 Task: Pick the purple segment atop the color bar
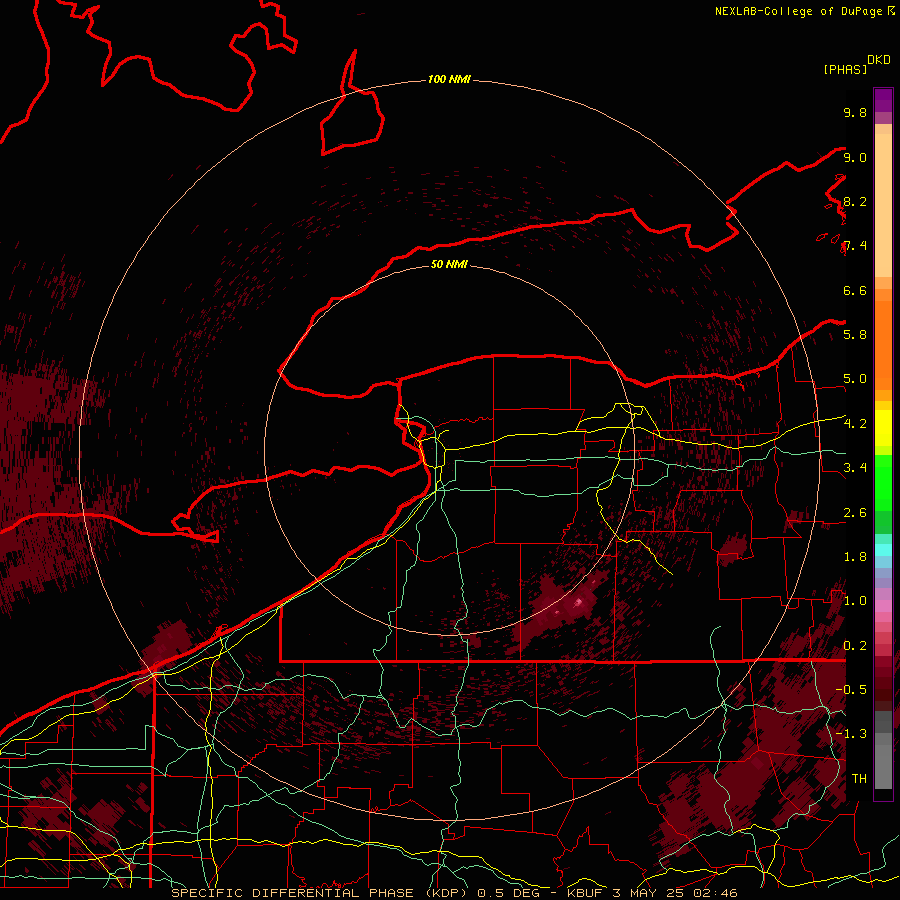coord(883,100)
